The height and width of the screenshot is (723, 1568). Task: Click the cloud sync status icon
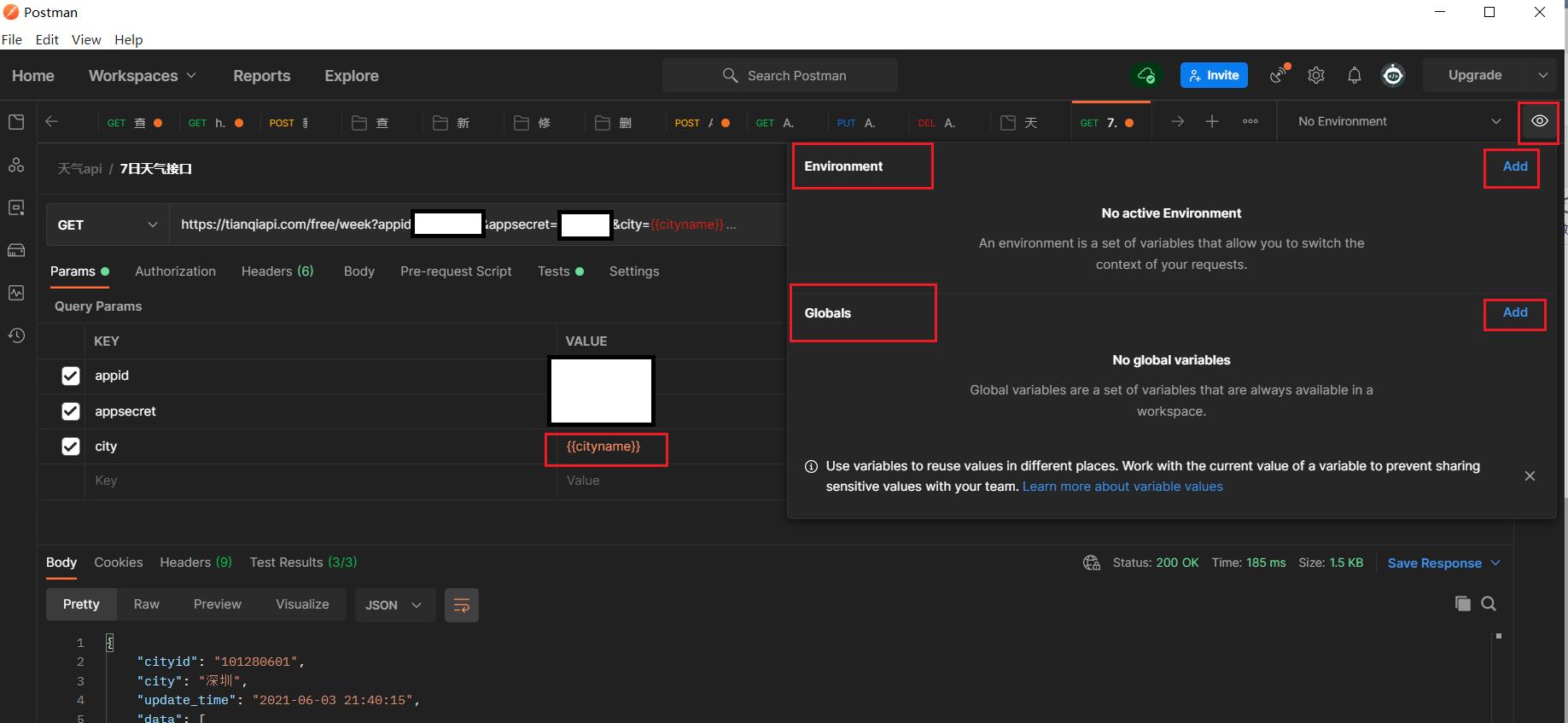(x=1146, y=75)
